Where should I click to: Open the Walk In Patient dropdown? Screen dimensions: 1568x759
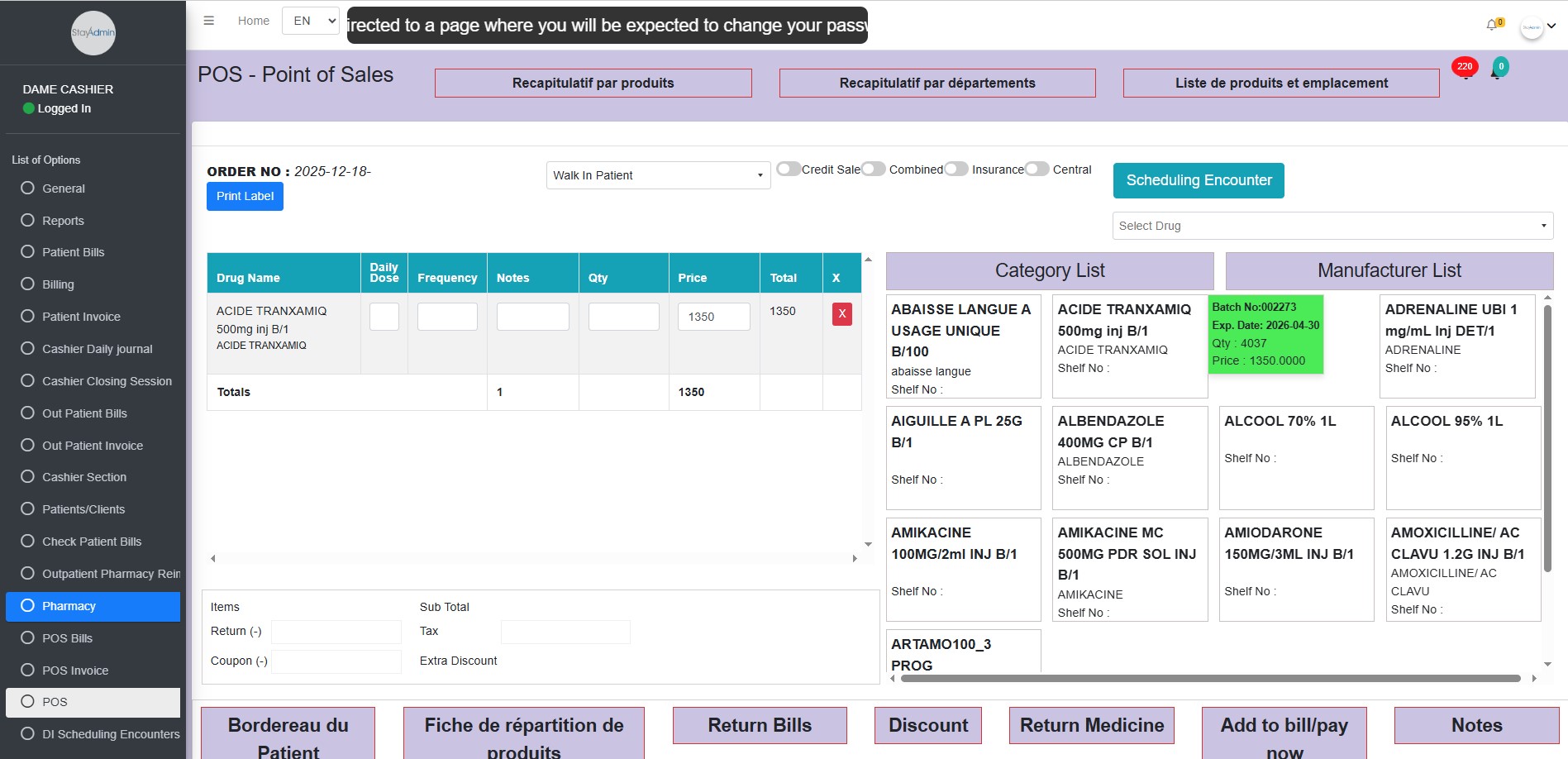pos(658,175)
